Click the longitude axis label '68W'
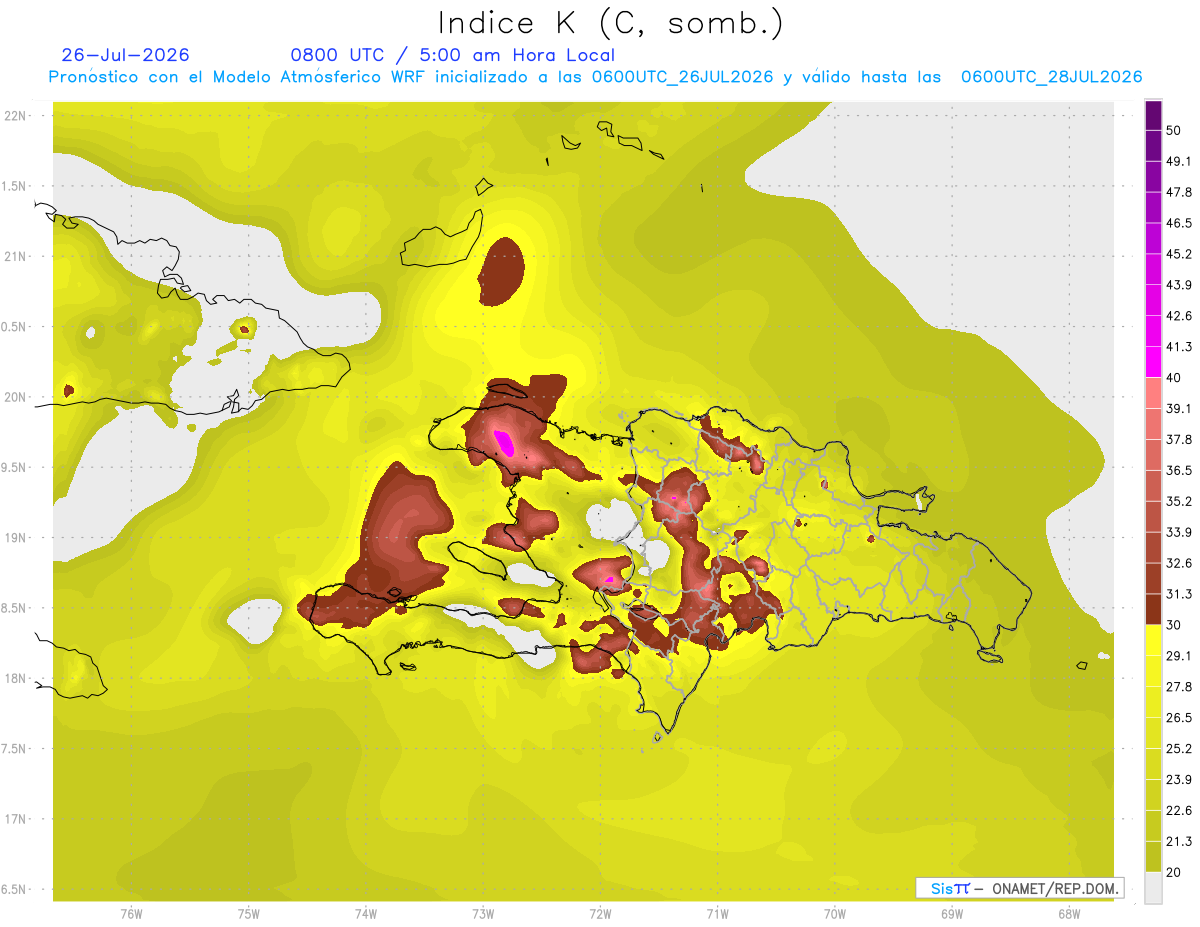1200x927 pixels. (1068, 914)
